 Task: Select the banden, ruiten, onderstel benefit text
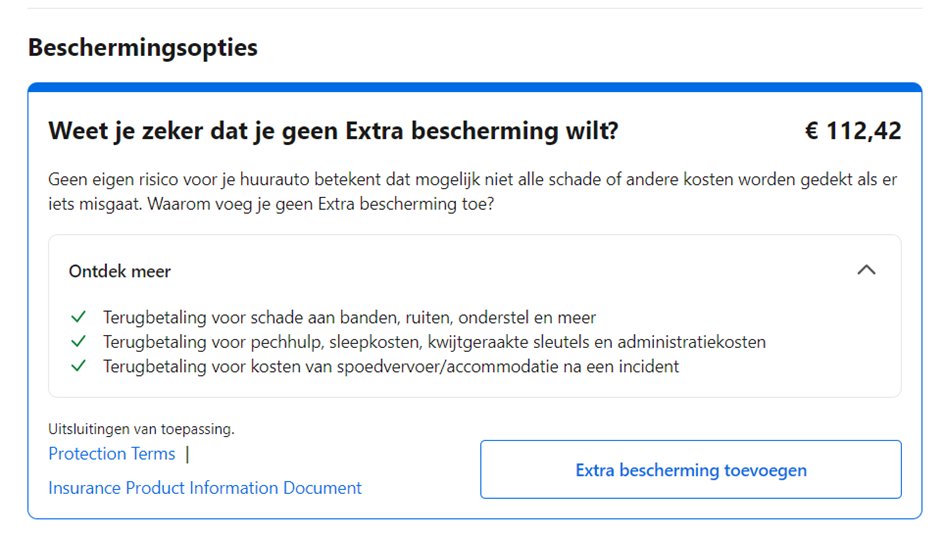click(349, 318)
